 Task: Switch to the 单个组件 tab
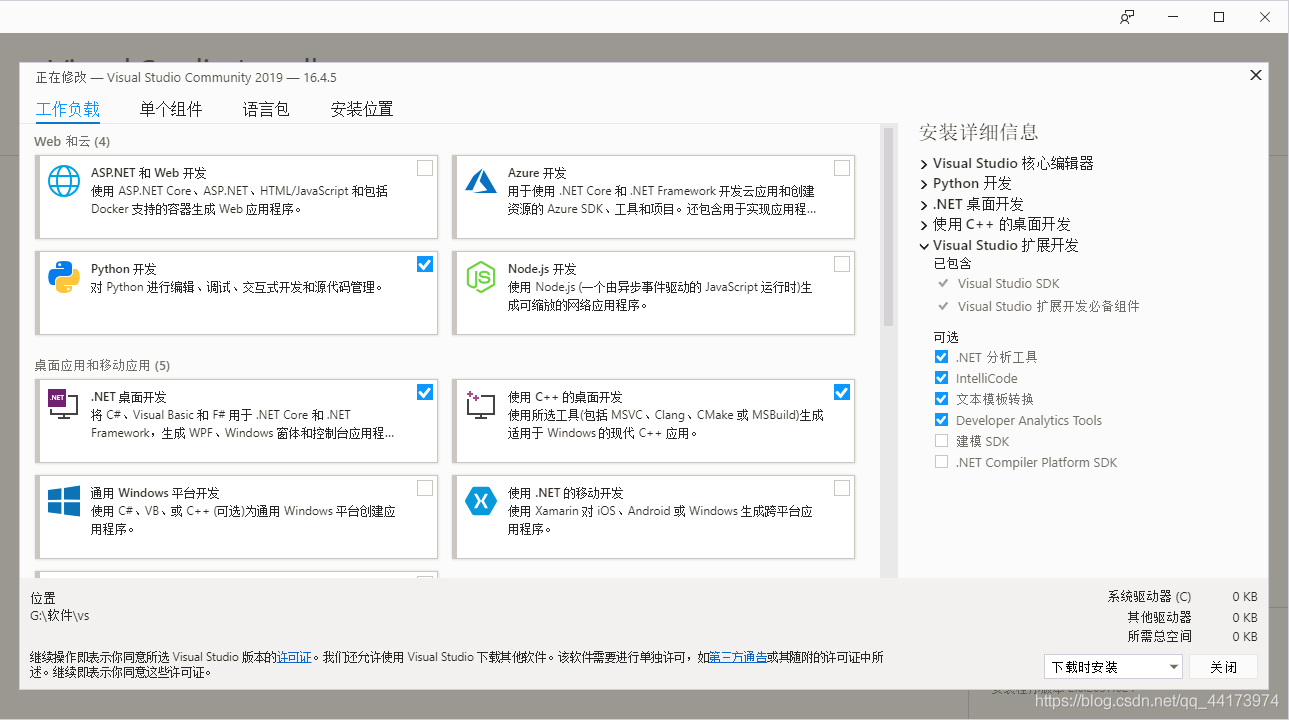(x=170, y=109)
